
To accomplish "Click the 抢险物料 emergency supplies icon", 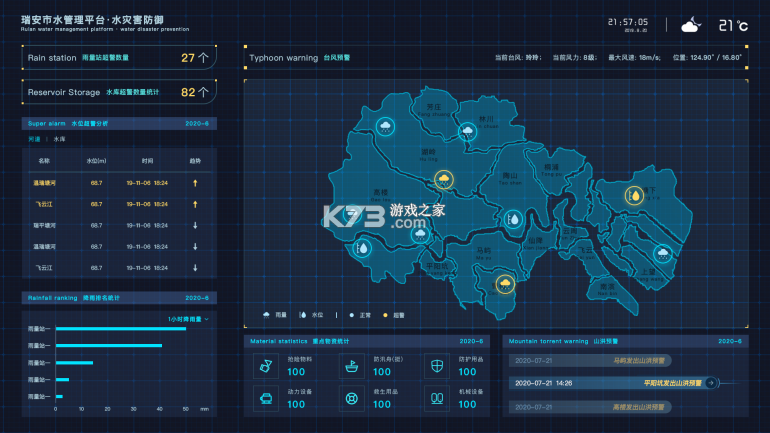I will pyautogui.click(x=266, y=366).
